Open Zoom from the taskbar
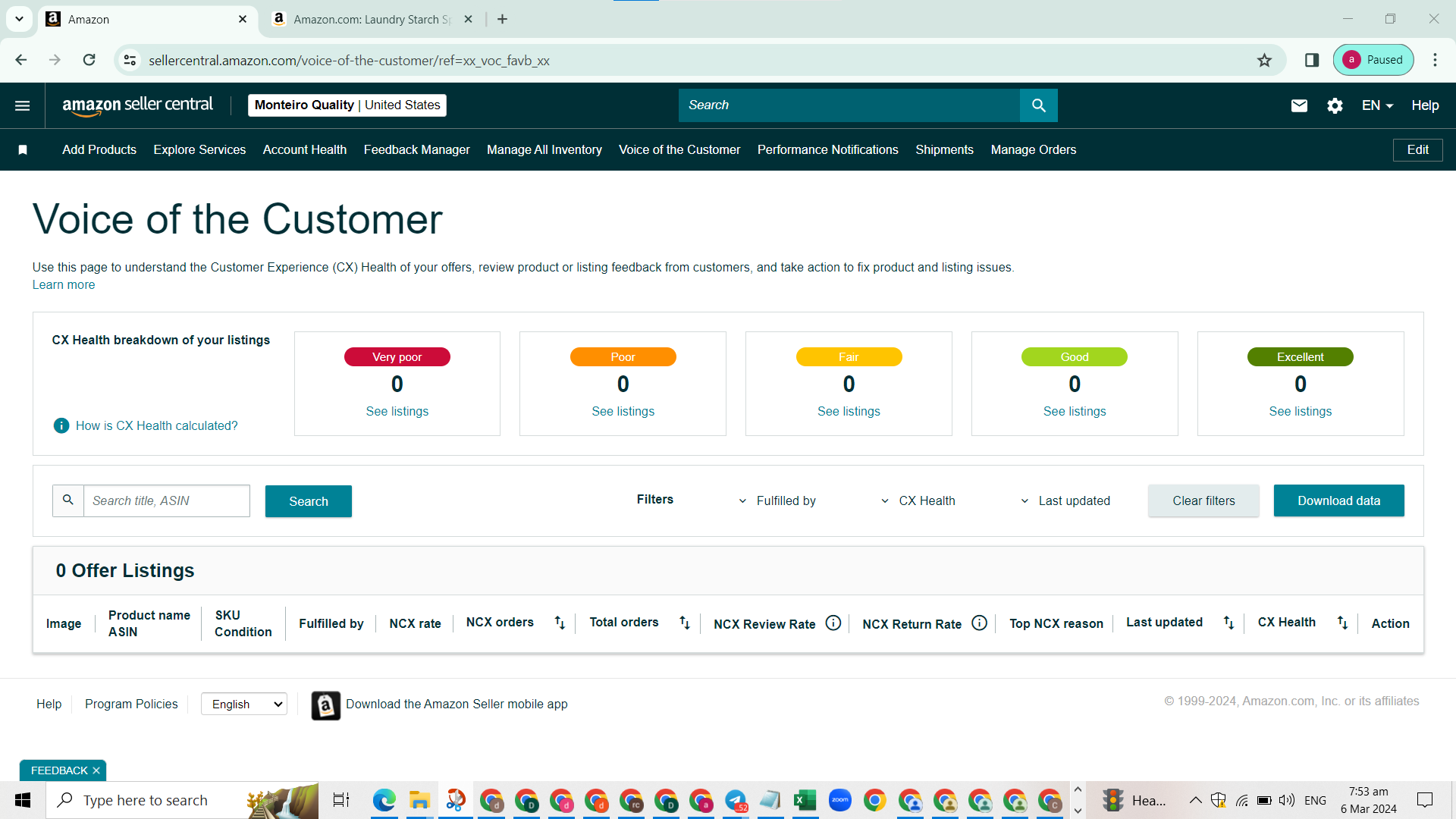 point(840,800)
